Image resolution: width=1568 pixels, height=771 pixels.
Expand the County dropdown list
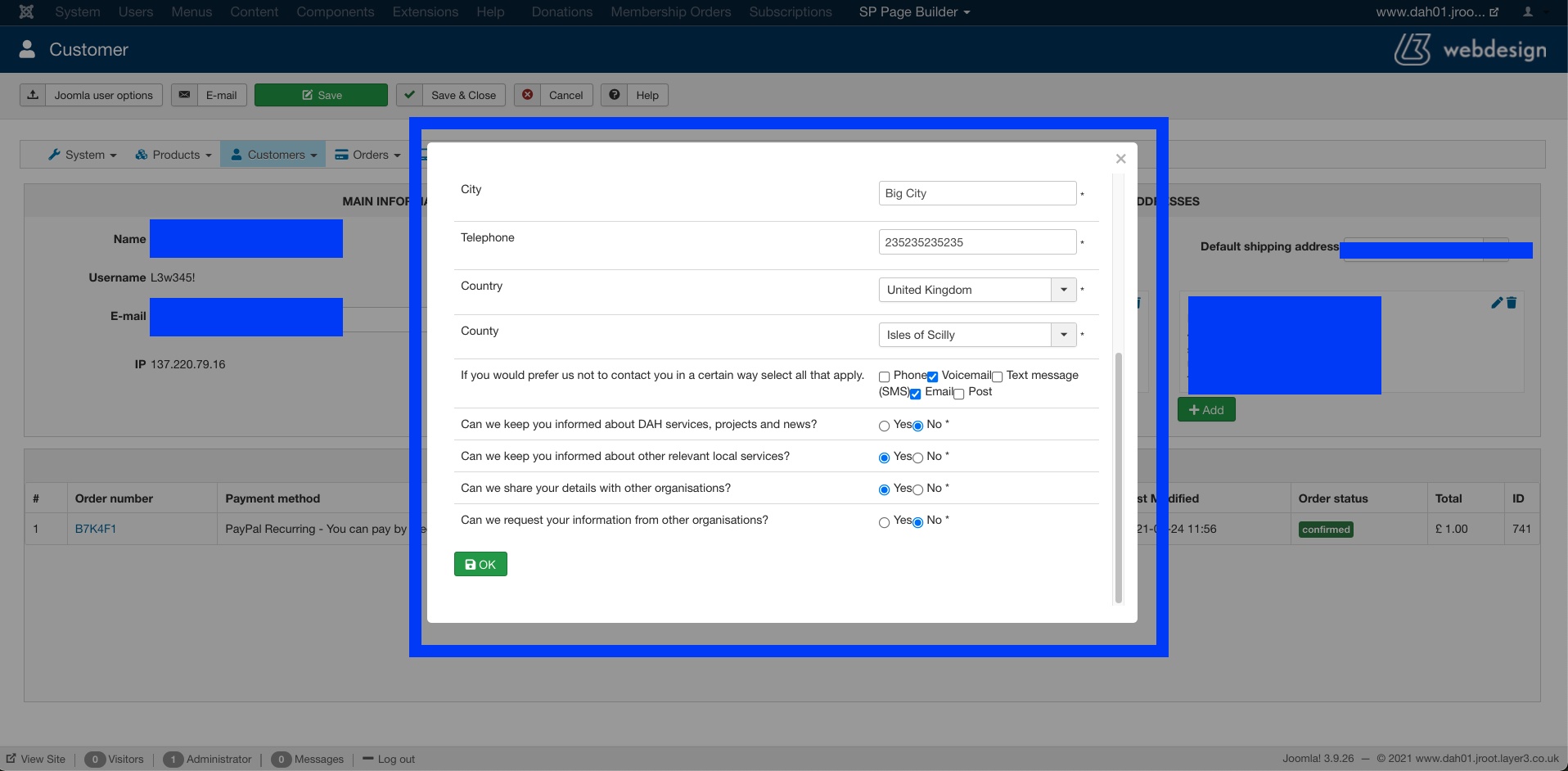(1063, 335)
